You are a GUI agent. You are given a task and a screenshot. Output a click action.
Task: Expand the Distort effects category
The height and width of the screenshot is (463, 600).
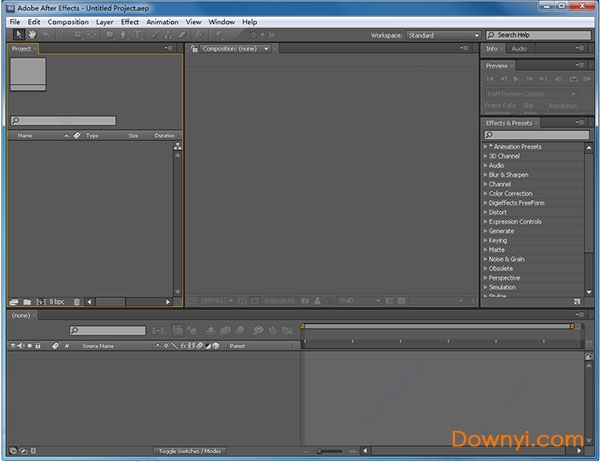tap(486, 212)
